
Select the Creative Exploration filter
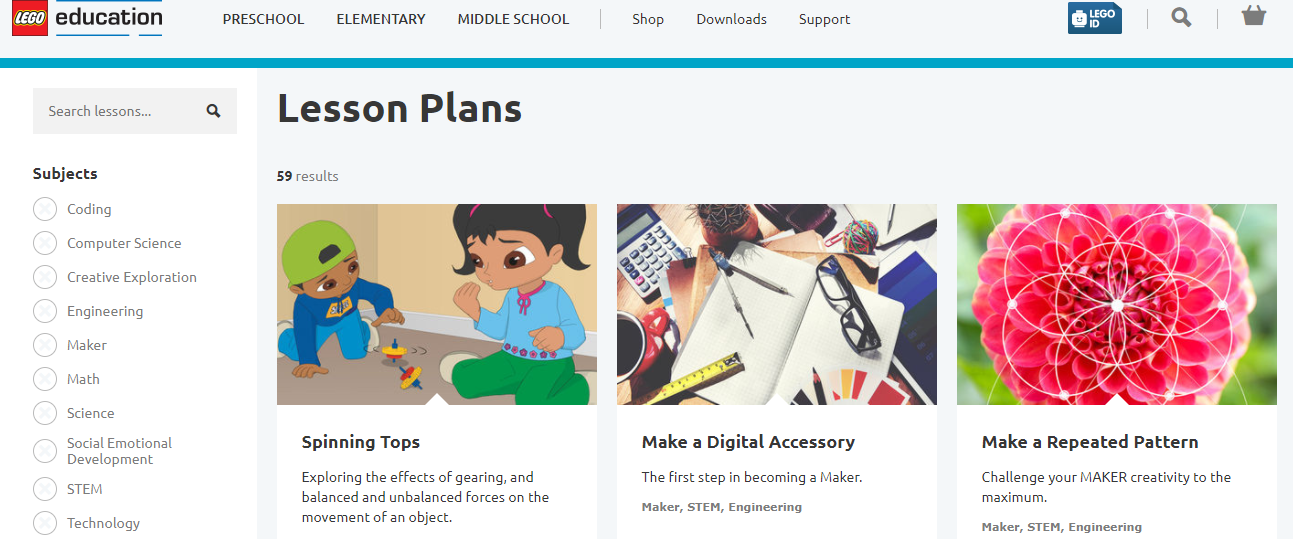[45, 277]
